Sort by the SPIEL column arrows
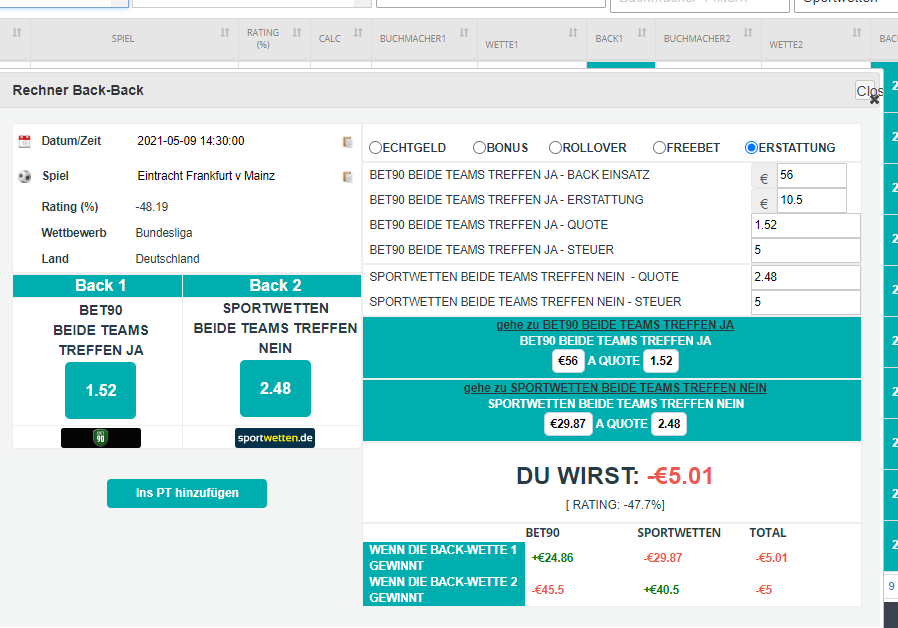This screenshot has height=628, width=898. tap(225, 33)
